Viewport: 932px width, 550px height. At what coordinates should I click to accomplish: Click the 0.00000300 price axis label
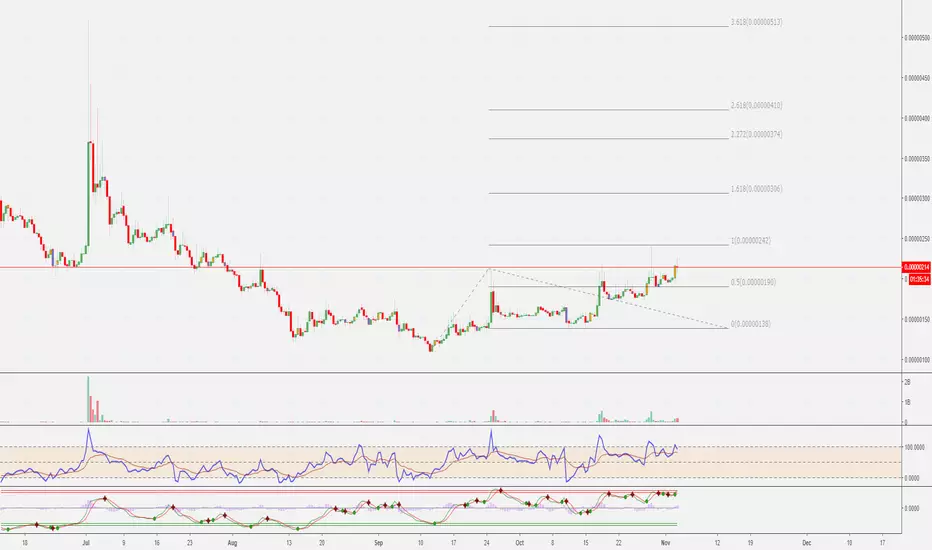917,199
